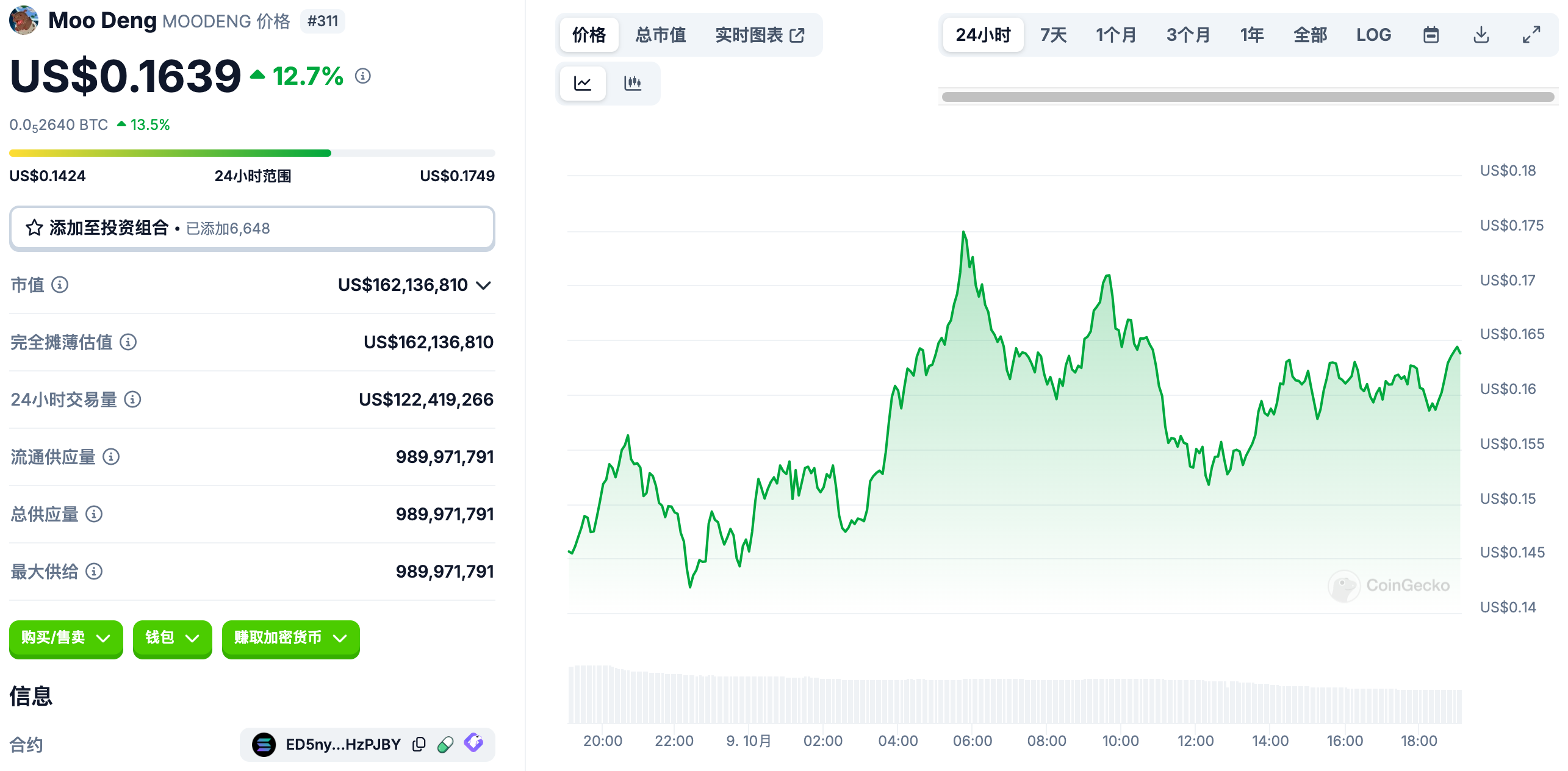Click 添加至投资组合 button
Viewport: 1568px width, 771px height.
(252, 228)
